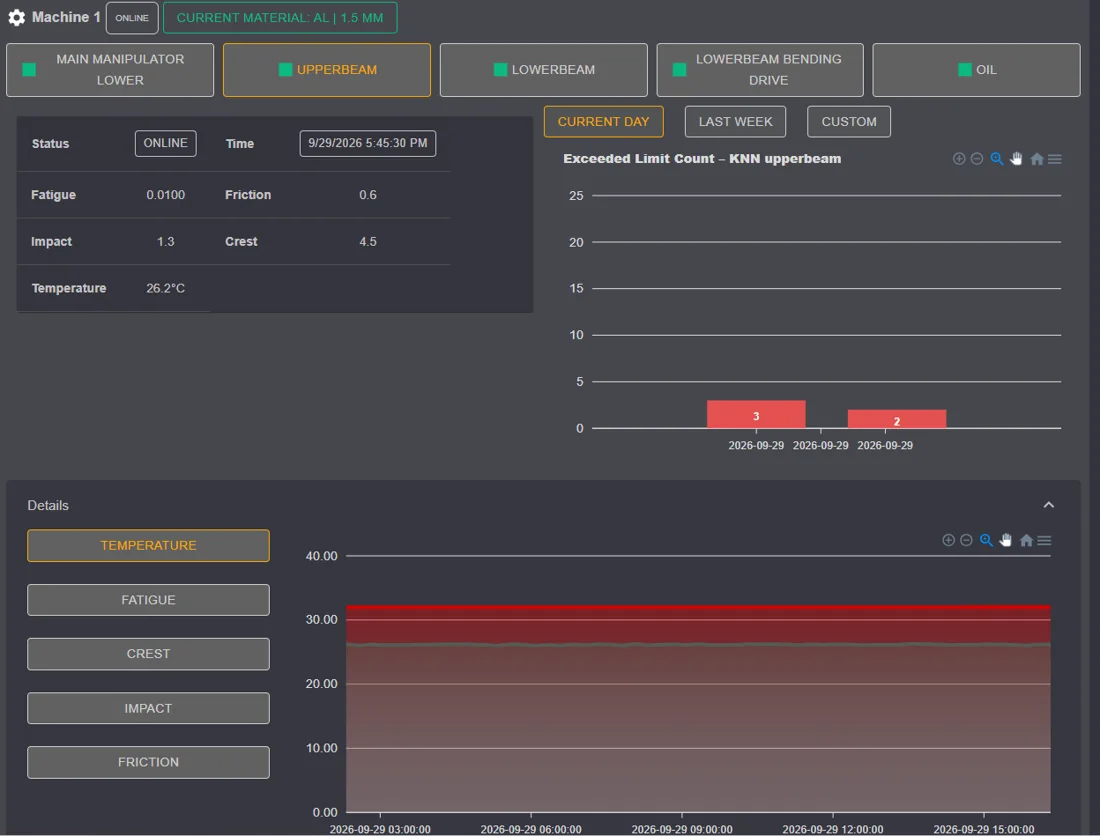Click Impact value 1.3
The width and height of the screenshot is (1100, 836).
click(x=166, y=241)
